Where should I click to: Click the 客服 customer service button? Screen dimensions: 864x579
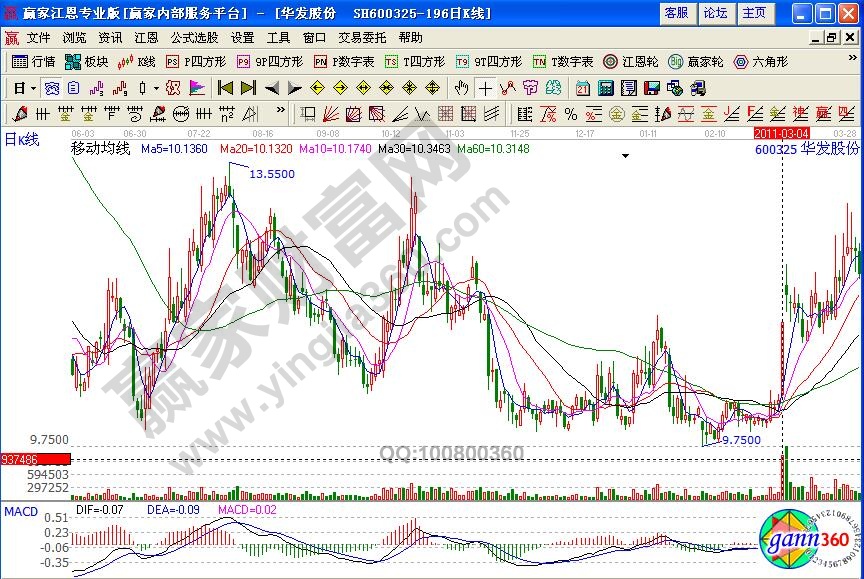[x=677, y=13]
